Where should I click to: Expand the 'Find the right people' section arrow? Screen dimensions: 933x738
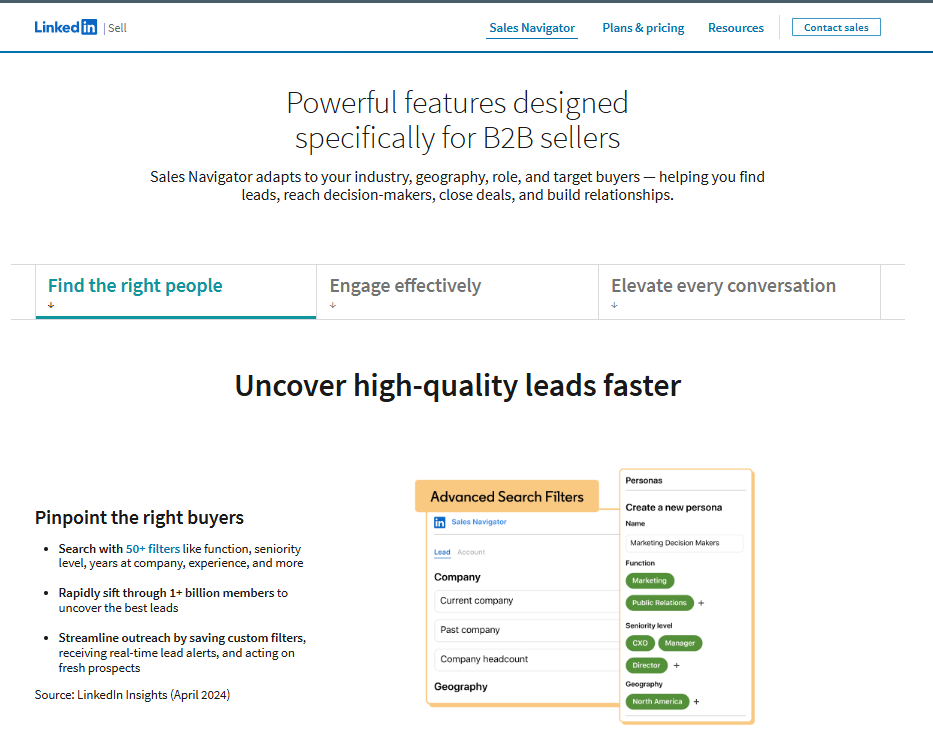coord(49,304)
